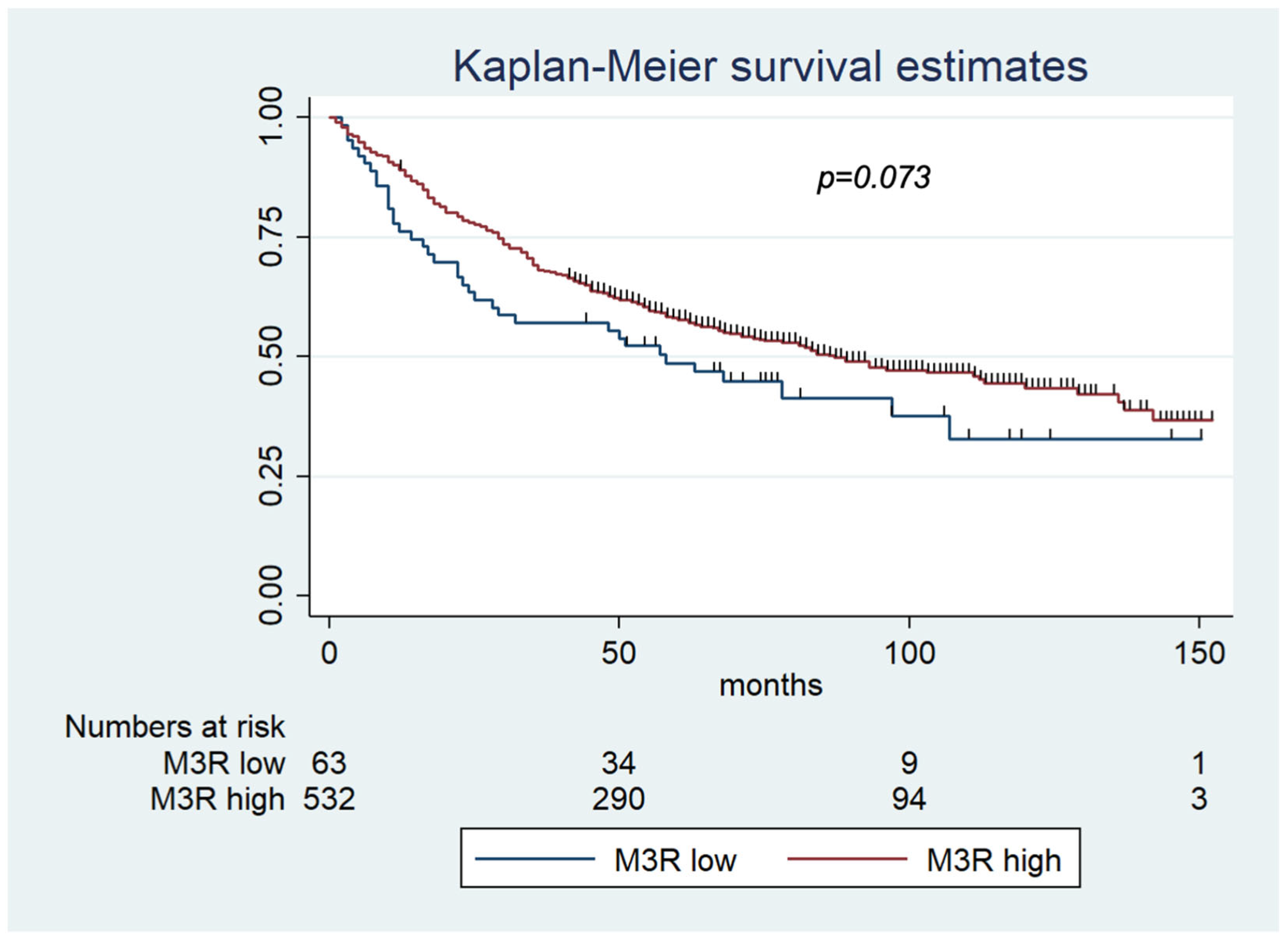Click the blue M3R low legend line
1288x939 pixels.
pyautogui.click(x=534, y=858)
